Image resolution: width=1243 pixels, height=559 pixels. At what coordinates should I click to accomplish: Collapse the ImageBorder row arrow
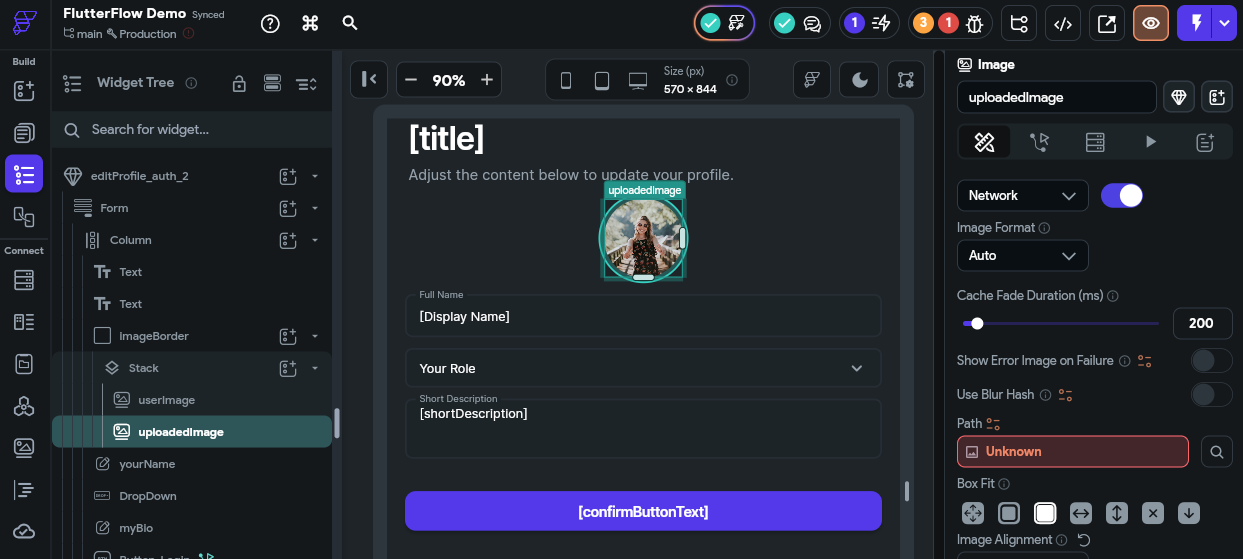315,336
